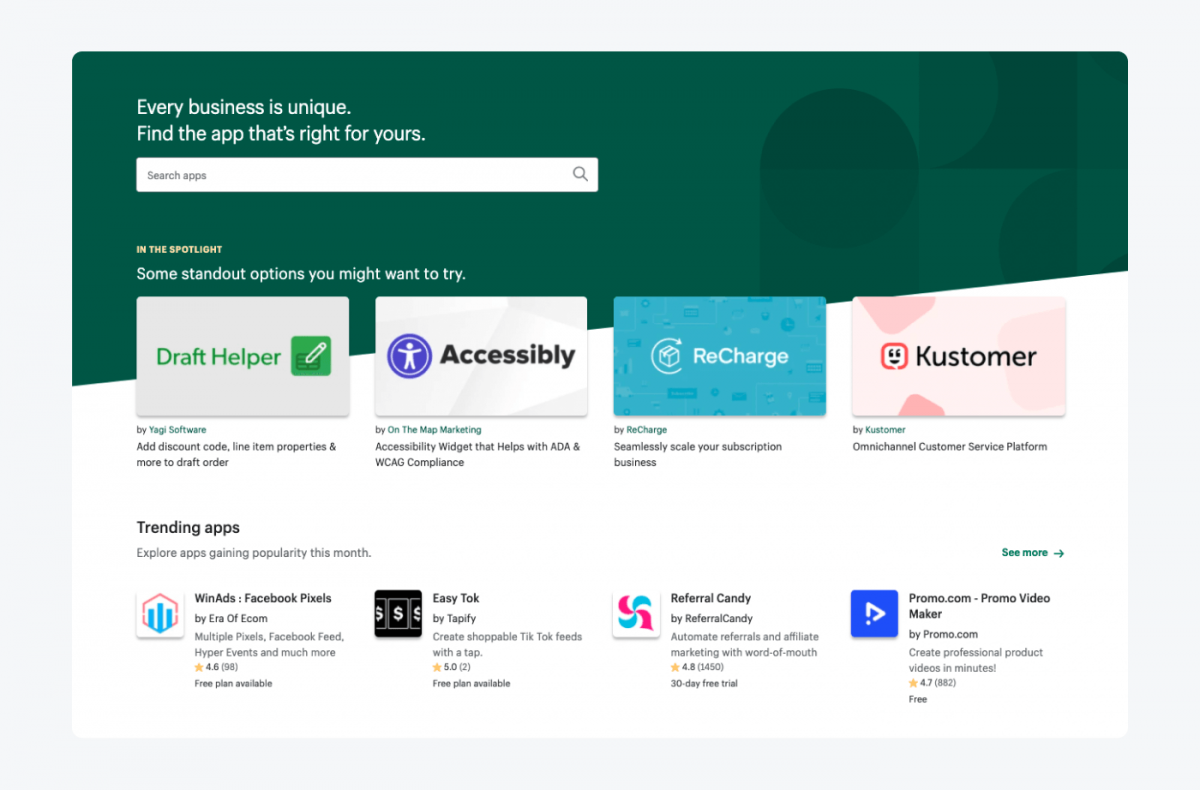1200x790 pixels.
Task: Open Promo.com - Promo Video Maker title
Action: click(979, 606)
